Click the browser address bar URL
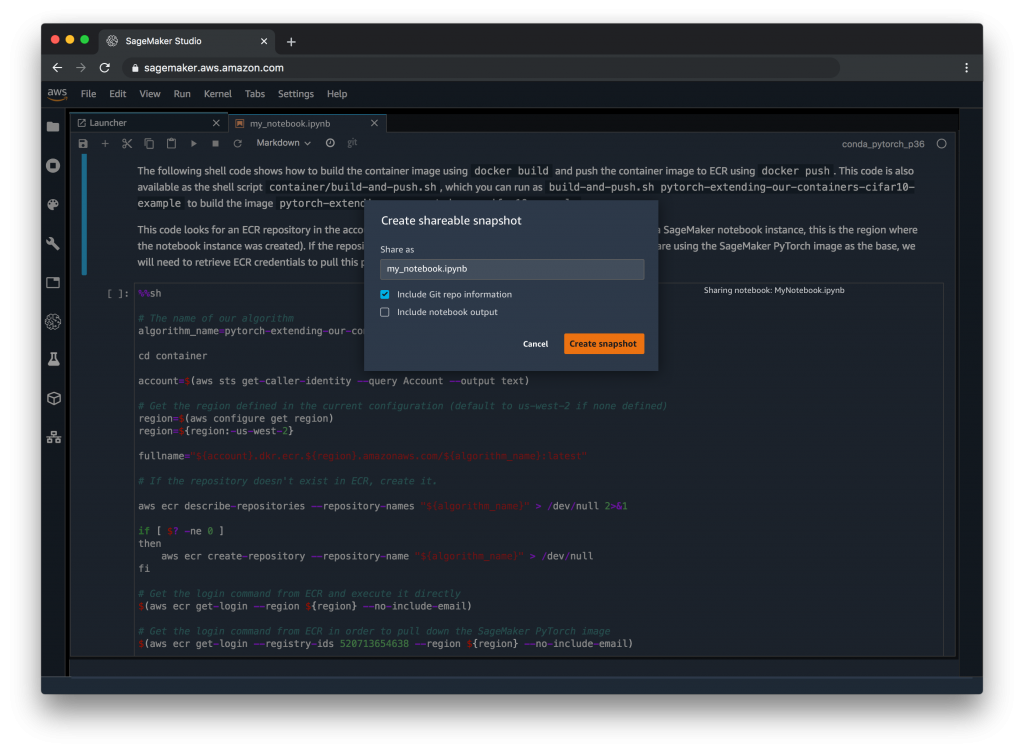Screen dimensions: 1024x753 click(x=214, y=68)
